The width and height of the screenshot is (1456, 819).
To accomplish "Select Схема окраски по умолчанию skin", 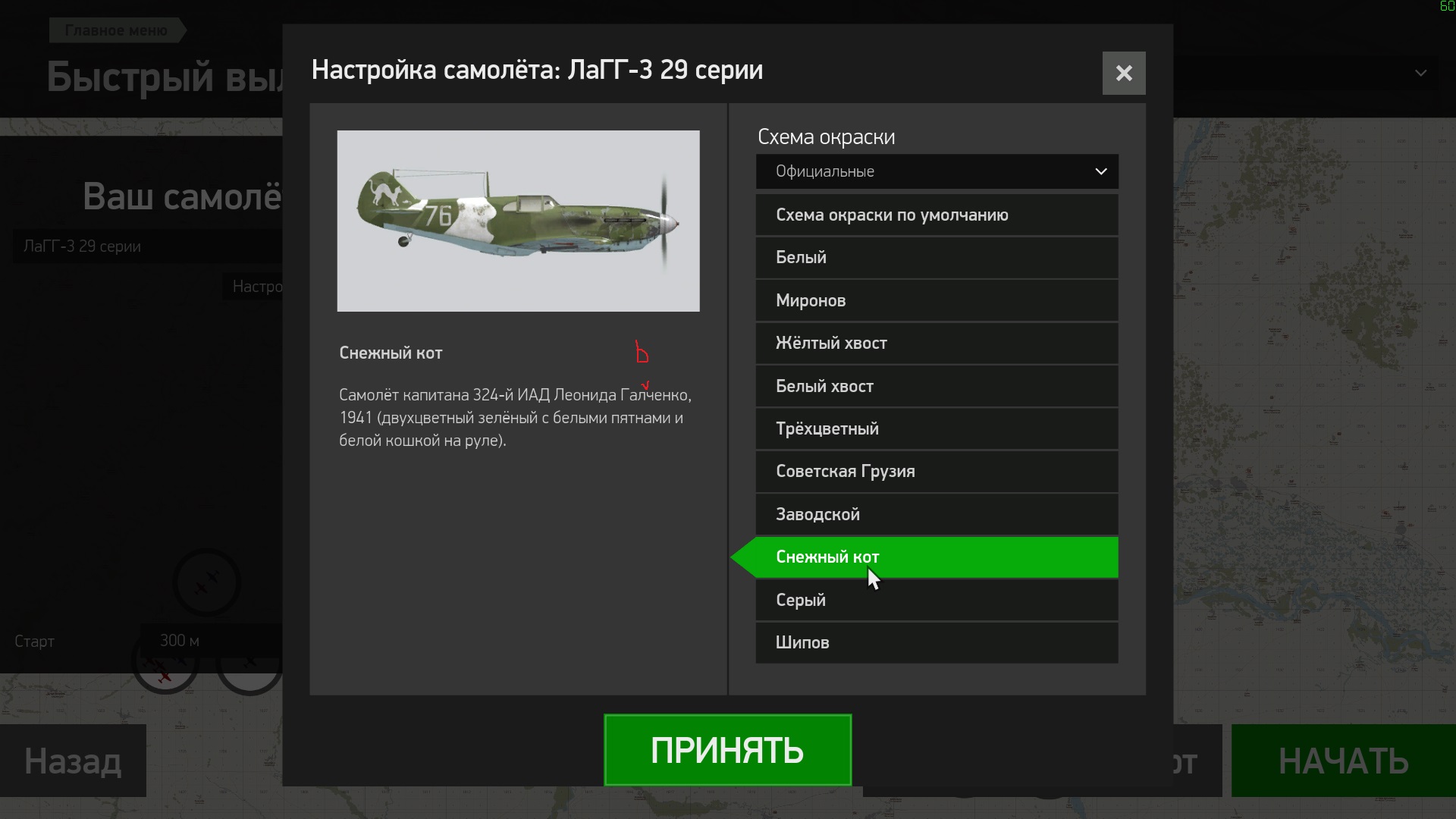I will click(937, 215).
